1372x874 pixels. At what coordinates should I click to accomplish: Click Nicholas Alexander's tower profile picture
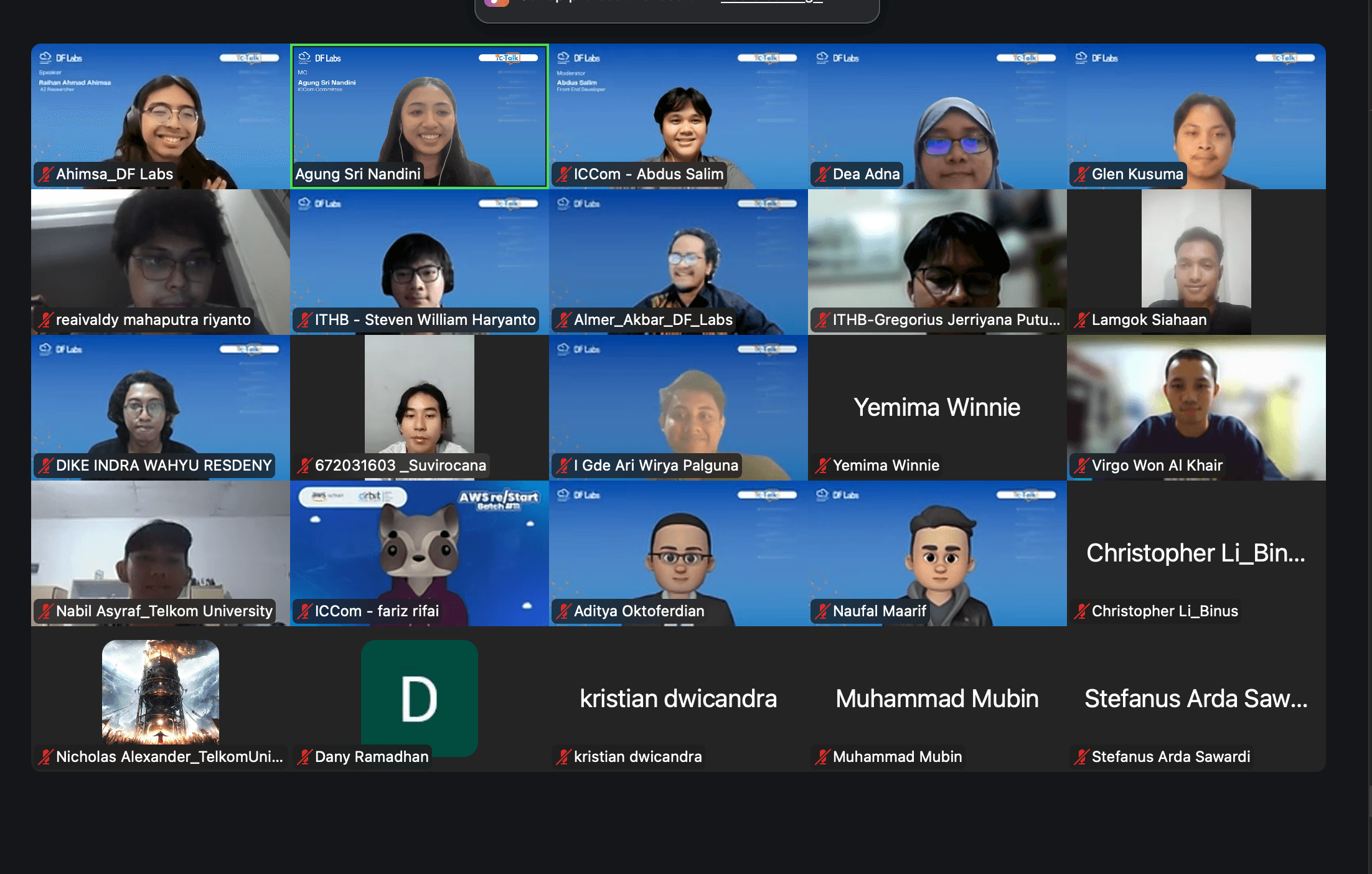(x=160, y=692)
